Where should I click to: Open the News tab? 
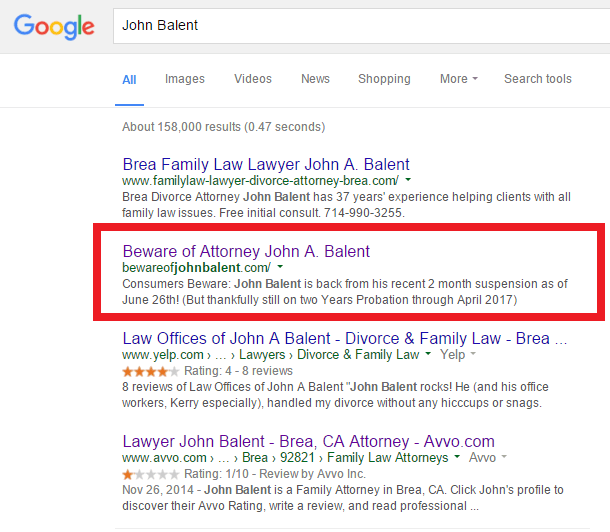(316, 79)
